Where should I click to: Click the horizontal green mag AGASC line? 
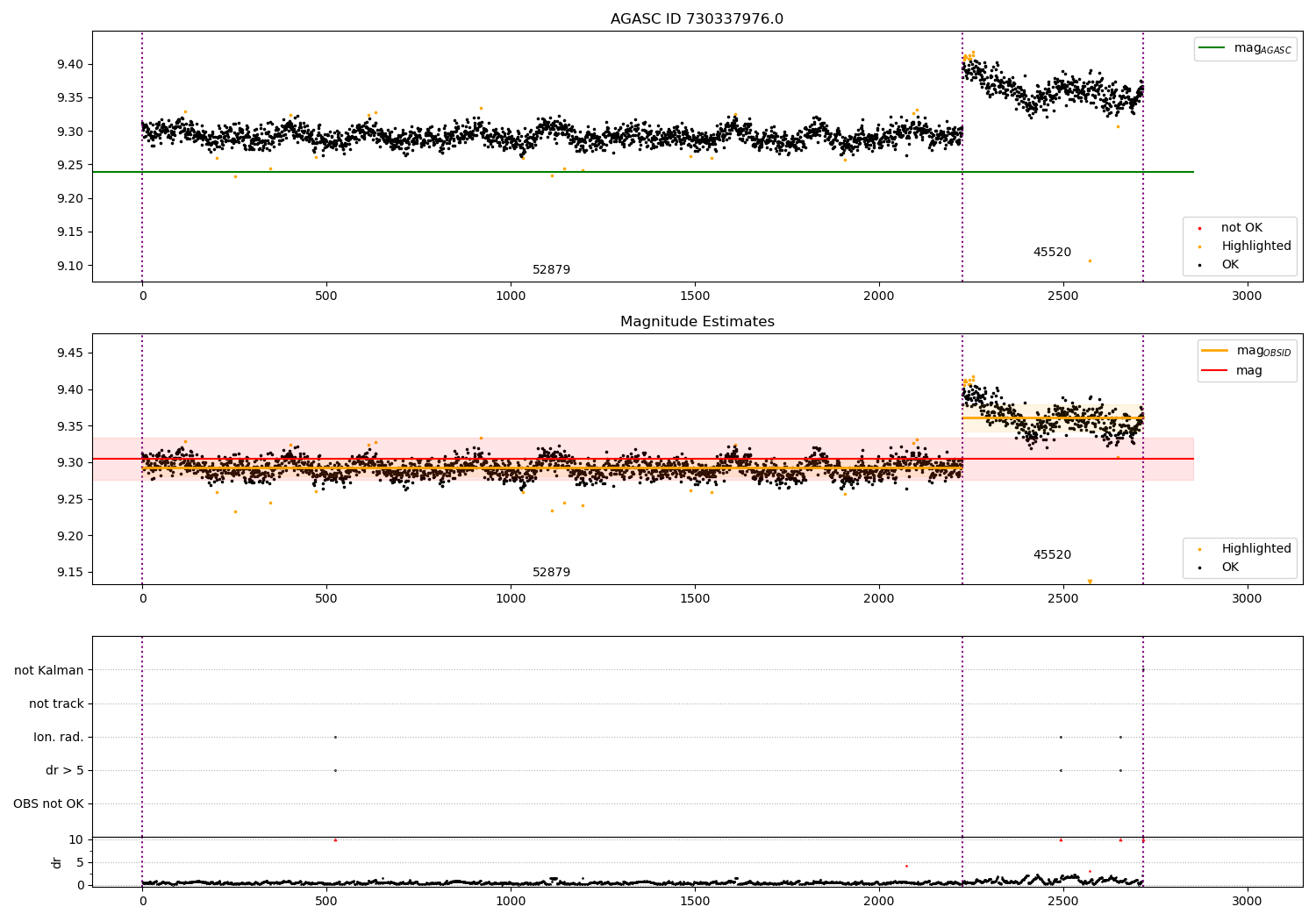tap(643, 172)
